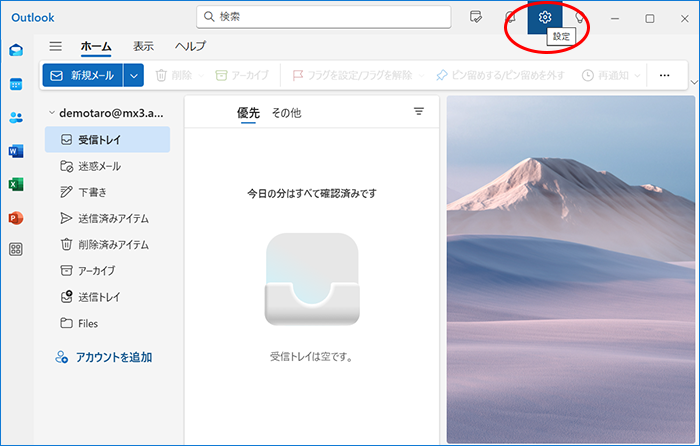Click the 新規メール button
This screenshot has width=700, height=446.
pyautogui.click(x=83, y=75)
